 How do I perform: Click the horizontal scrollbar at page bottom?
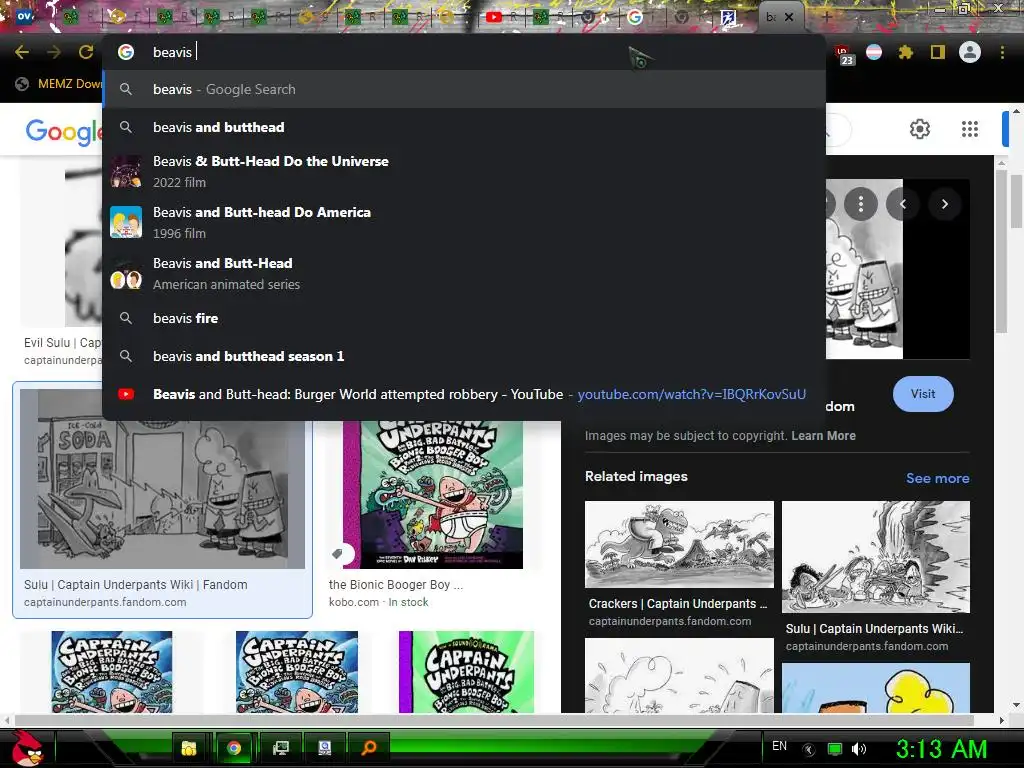click(x=494, y=720)
